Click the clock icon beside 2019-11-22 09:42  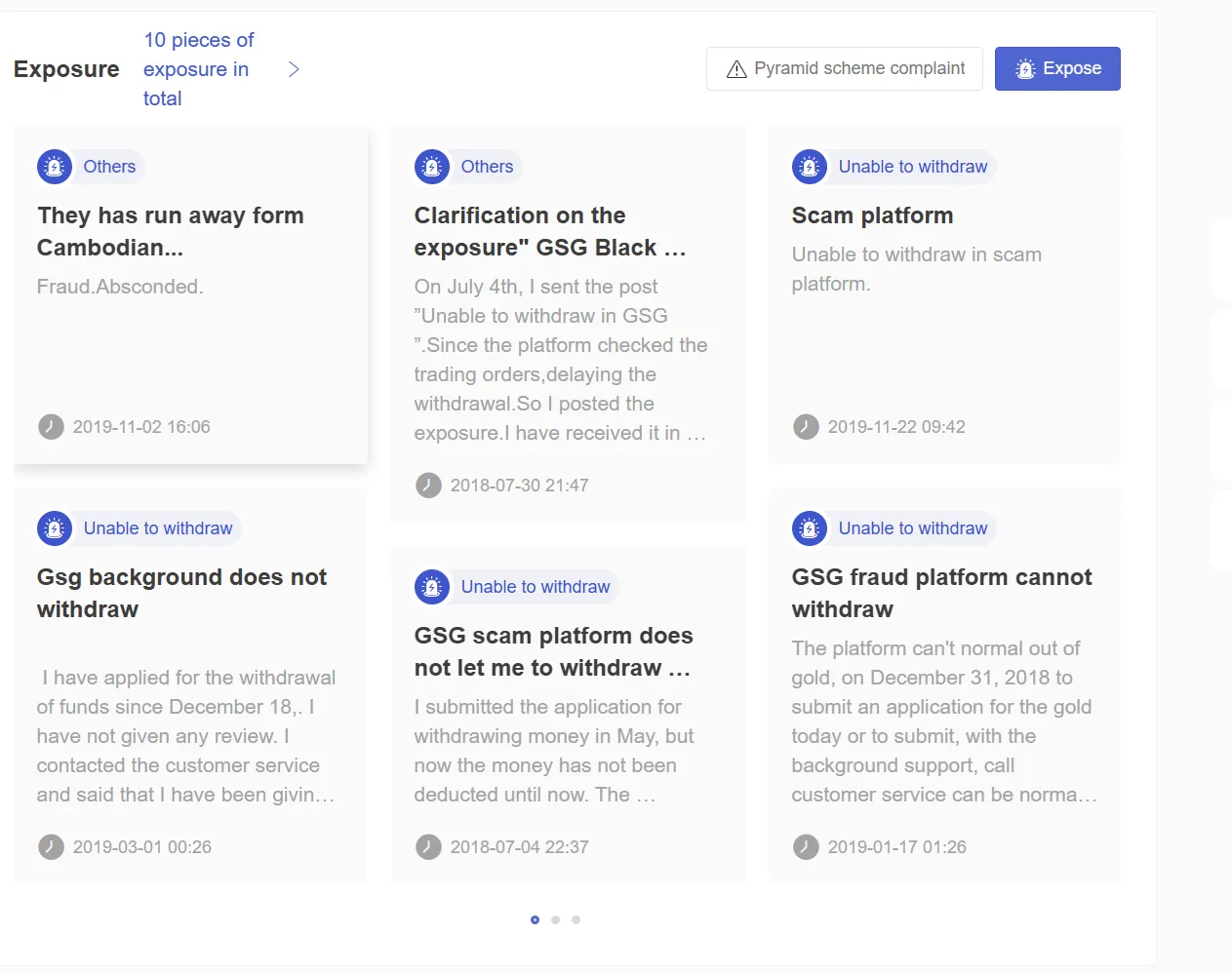pos(806,427)
